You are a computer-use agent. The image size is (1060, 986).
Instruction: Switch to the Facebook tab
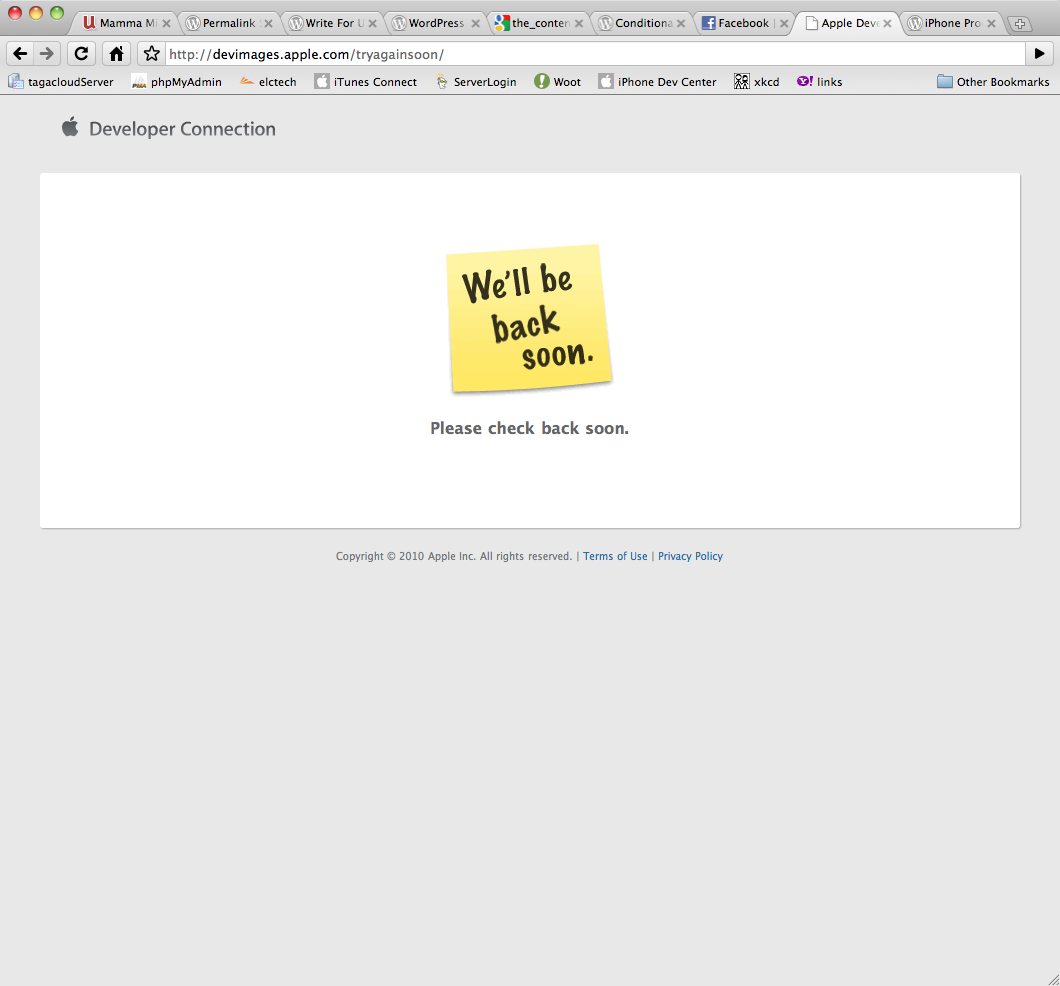coord(735,23)
